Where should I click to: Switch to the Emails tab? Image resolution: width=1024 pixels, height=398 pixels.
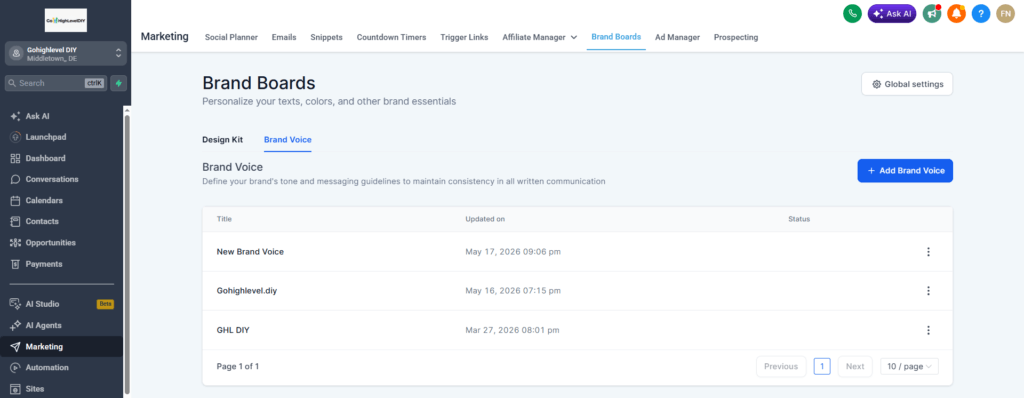tap(284, 37)
